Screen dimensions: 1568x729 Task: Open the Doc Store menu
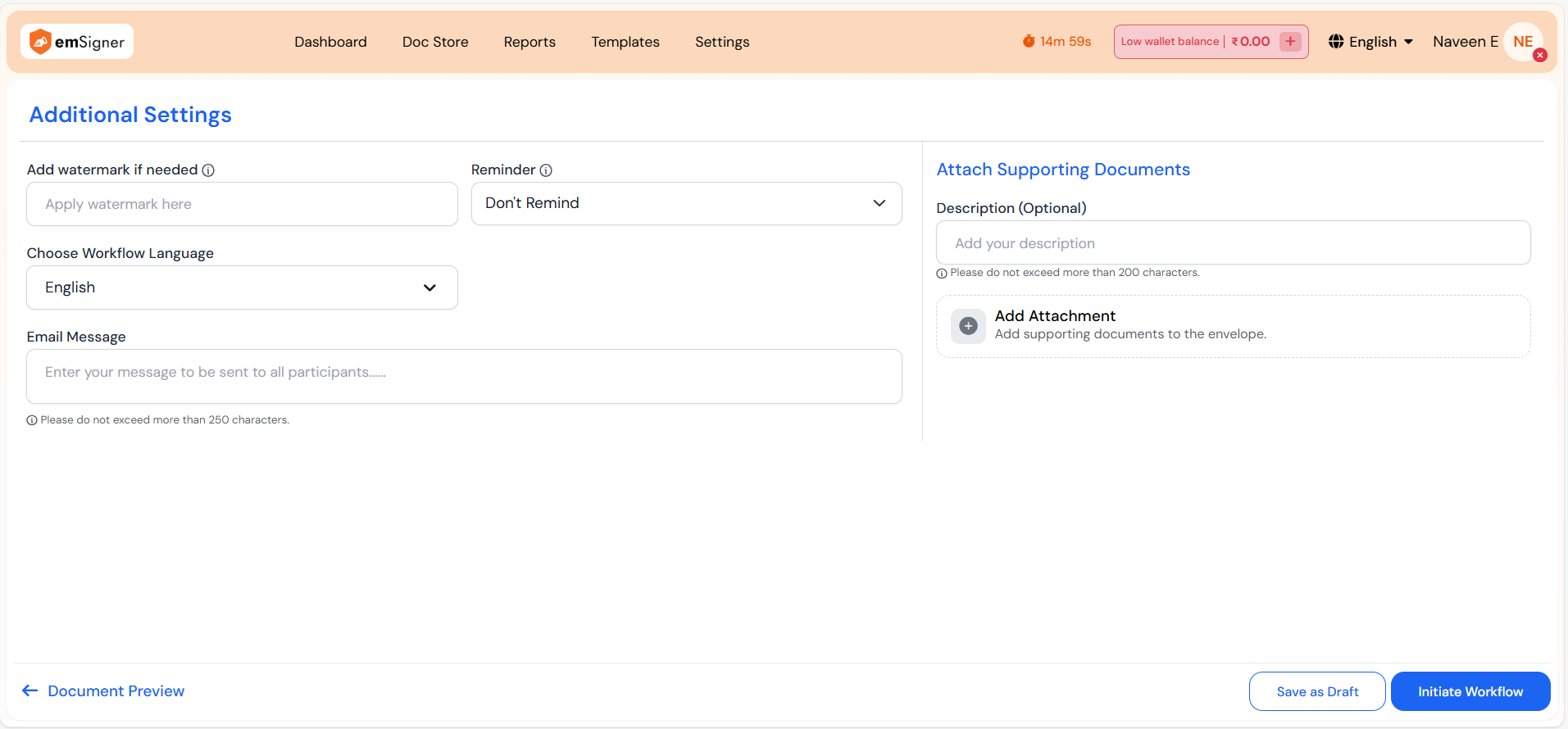coord(435,42)
